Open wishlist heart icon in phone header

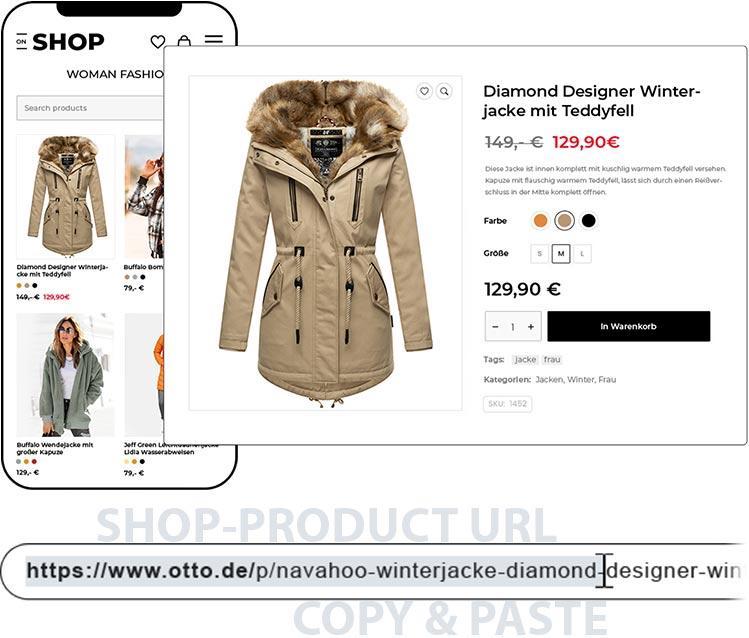(158, 42)
